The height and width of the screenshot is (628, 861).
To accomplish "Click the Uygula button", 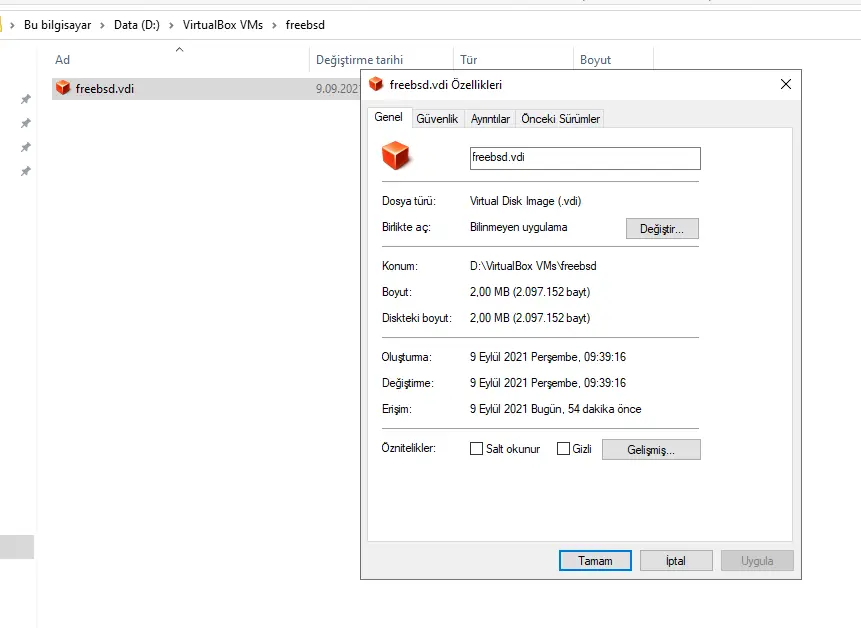I will pos(757,560).
